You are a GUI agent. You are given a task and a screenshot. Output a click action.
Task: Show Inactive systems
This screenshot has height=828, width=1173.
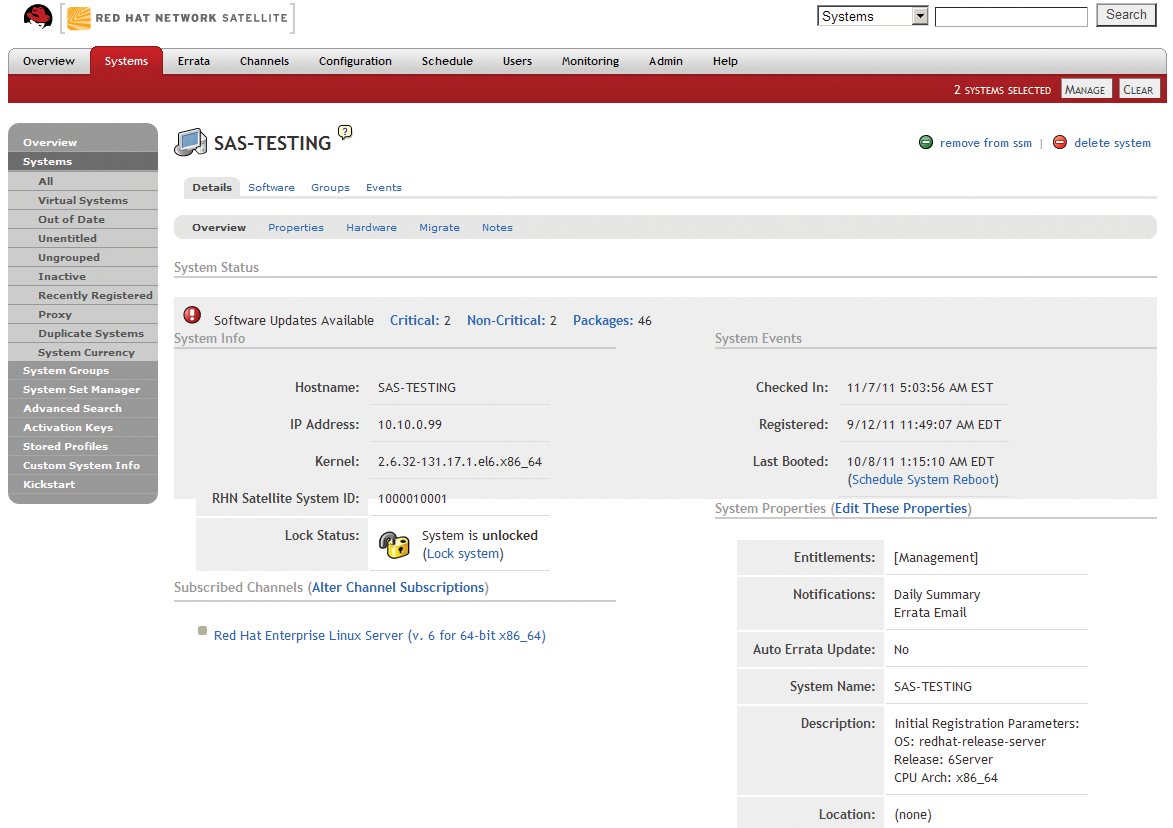click(83, 276)
